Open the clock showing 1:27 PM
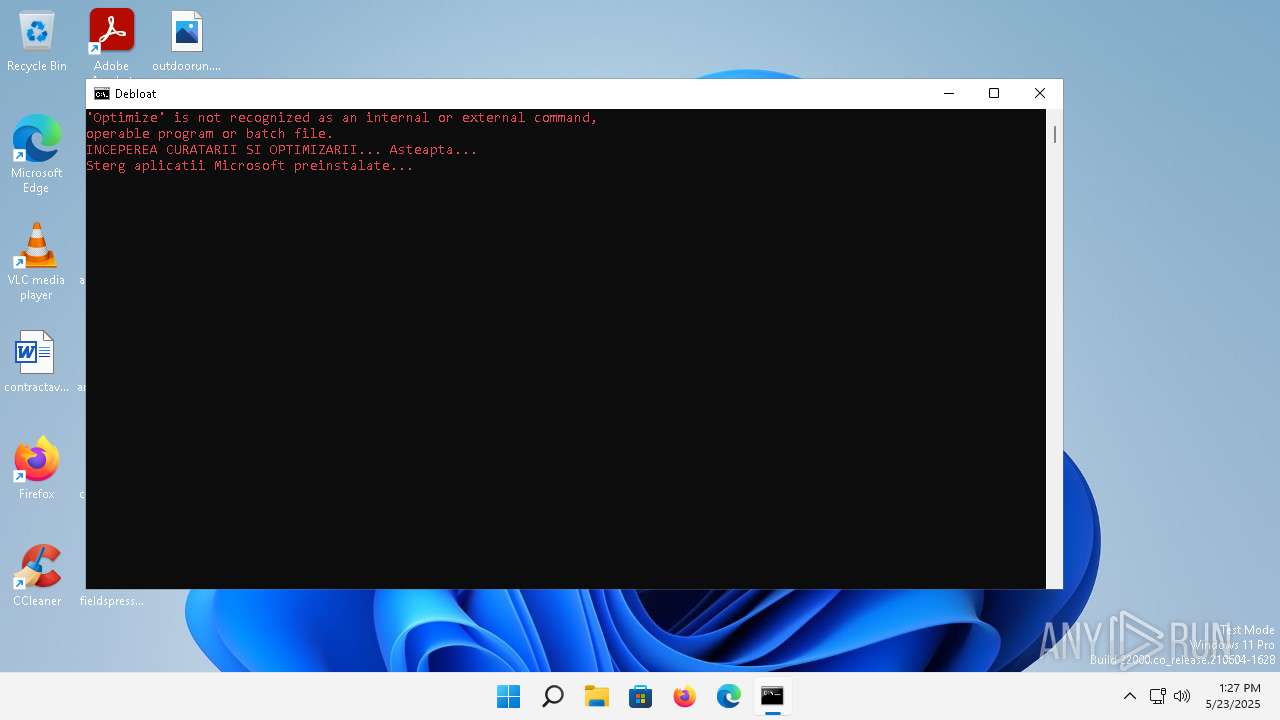The image size is (1280, 720). 1233,696
